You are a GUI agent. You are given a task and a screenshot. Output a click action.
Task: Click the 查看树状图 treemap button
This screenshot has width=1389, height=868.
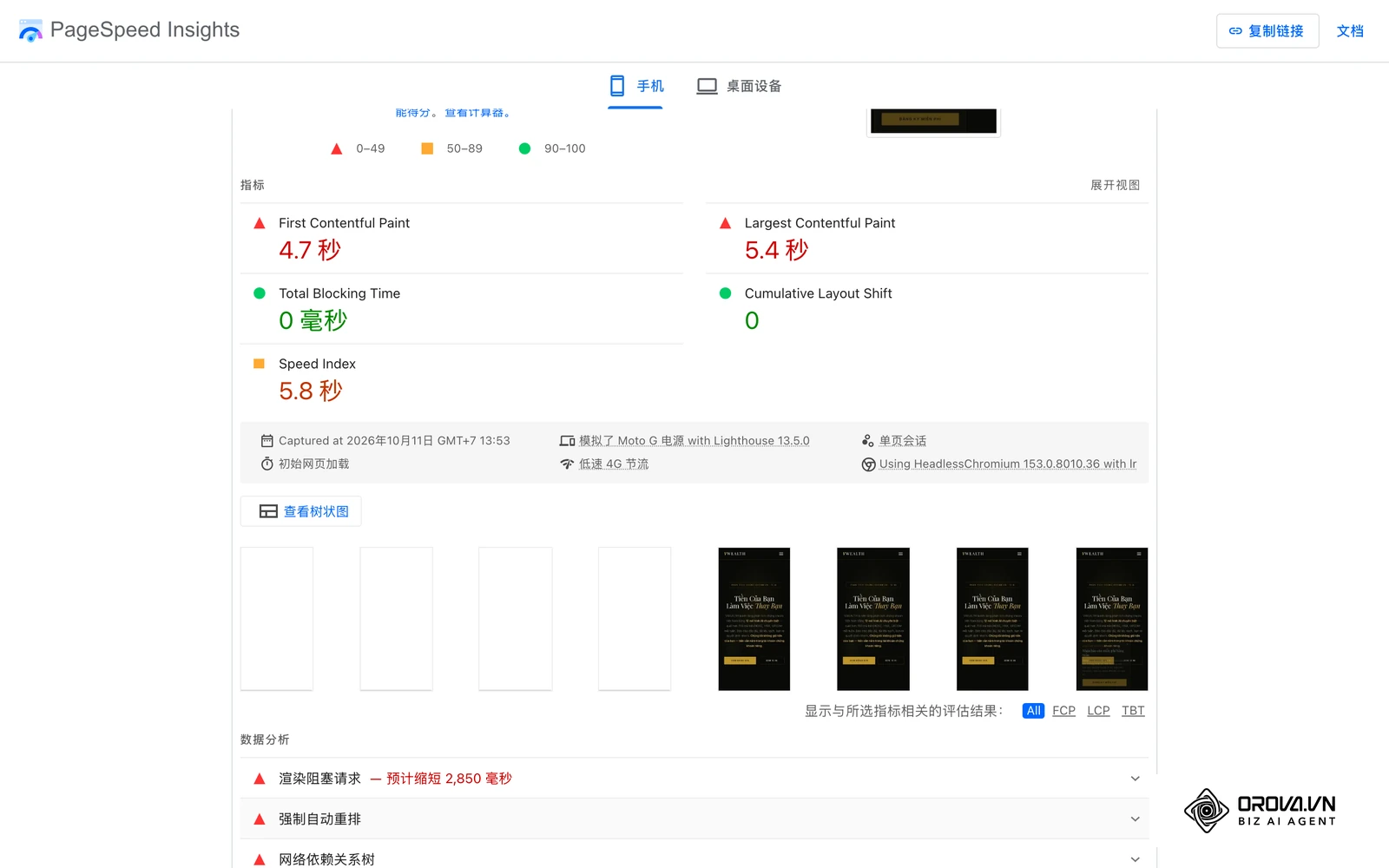pos(301,511)
